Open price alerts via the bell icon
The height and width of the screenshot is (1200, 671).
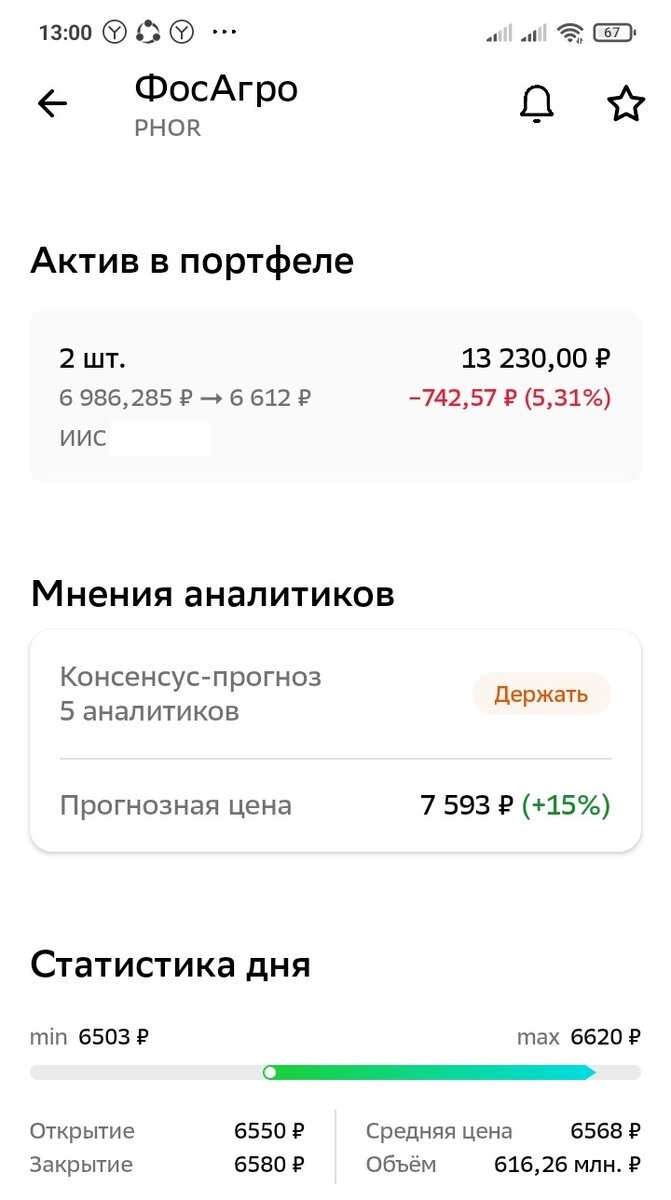point(536,103)
